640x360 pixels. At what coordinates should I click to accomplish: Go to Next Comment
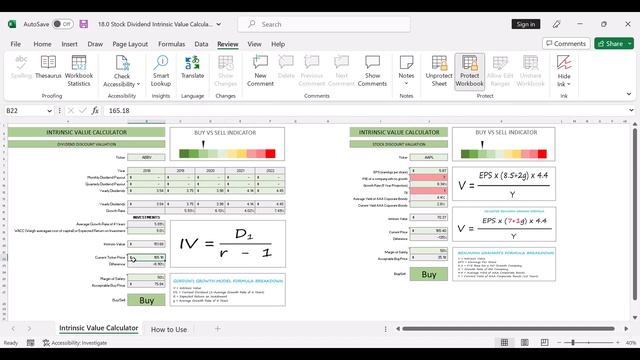[x=341, y=71]
